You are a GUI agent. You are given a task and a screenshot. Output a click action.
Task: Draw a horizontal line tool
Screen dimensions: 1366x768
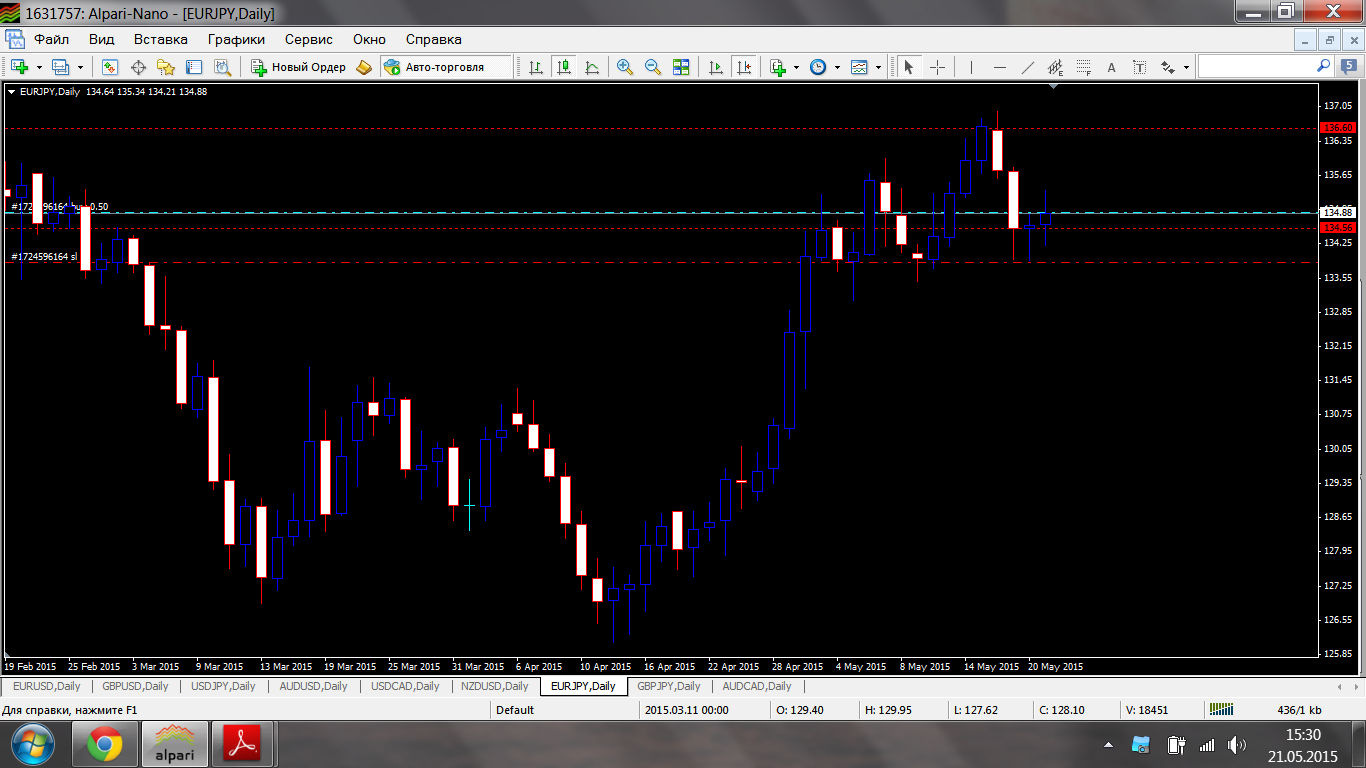pyautogui.click(x=999, y=67)
